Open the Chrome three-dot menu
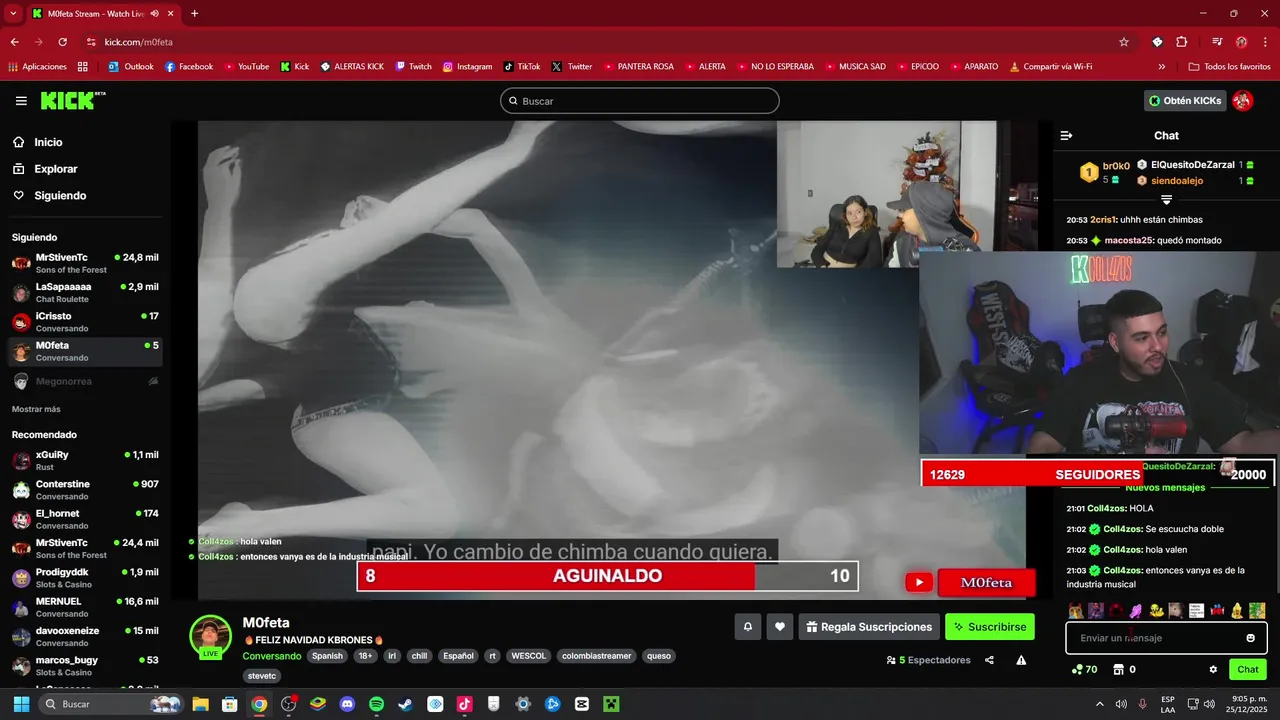Viewport: 1280px width, 720px height. 1264,42
